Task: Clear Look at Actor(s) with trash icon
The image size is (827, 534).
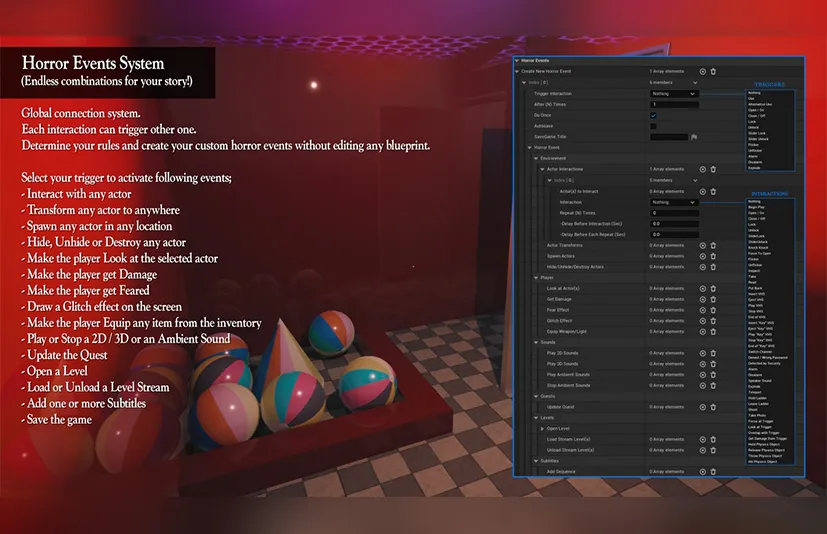Action: point(713,289)
